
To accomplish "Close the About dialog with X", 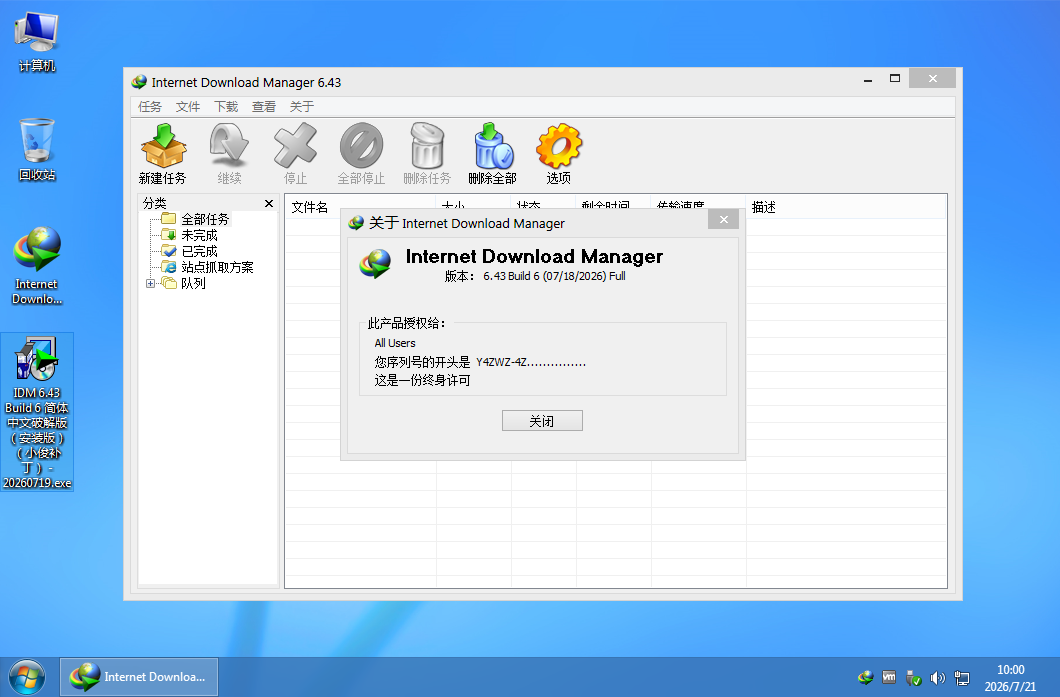I will (723, 220).
